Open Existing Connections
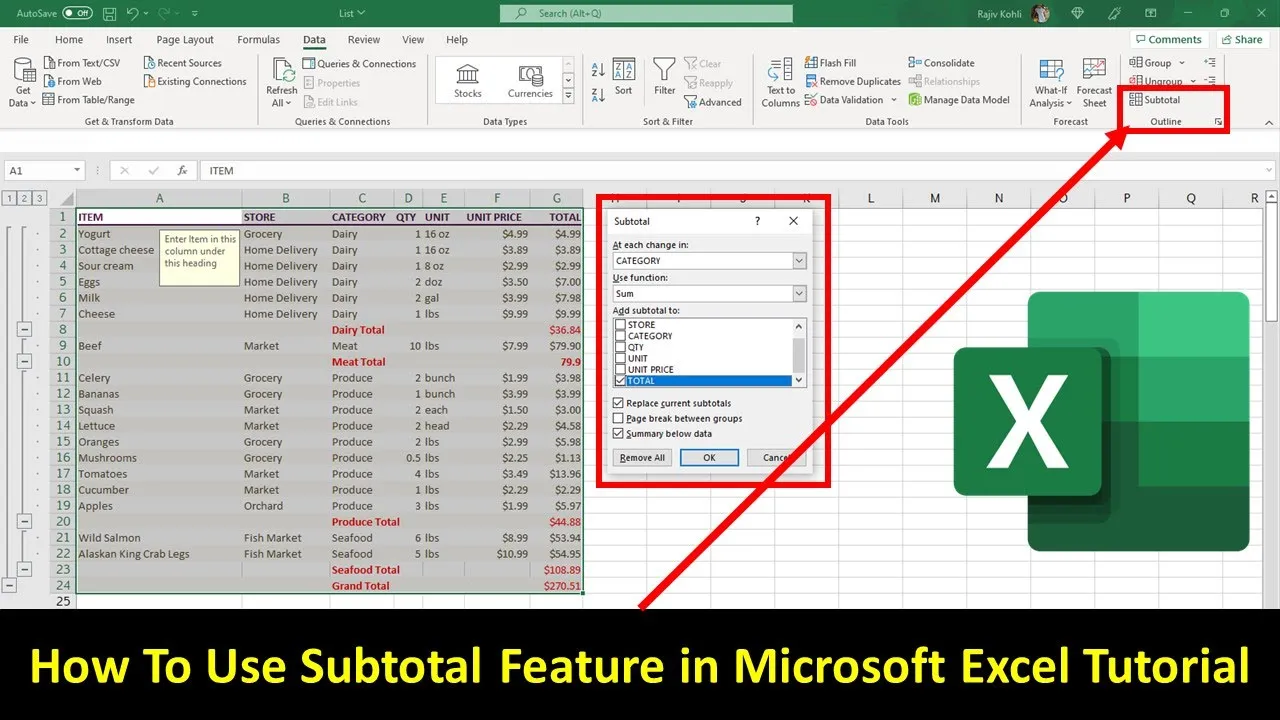 194,82
